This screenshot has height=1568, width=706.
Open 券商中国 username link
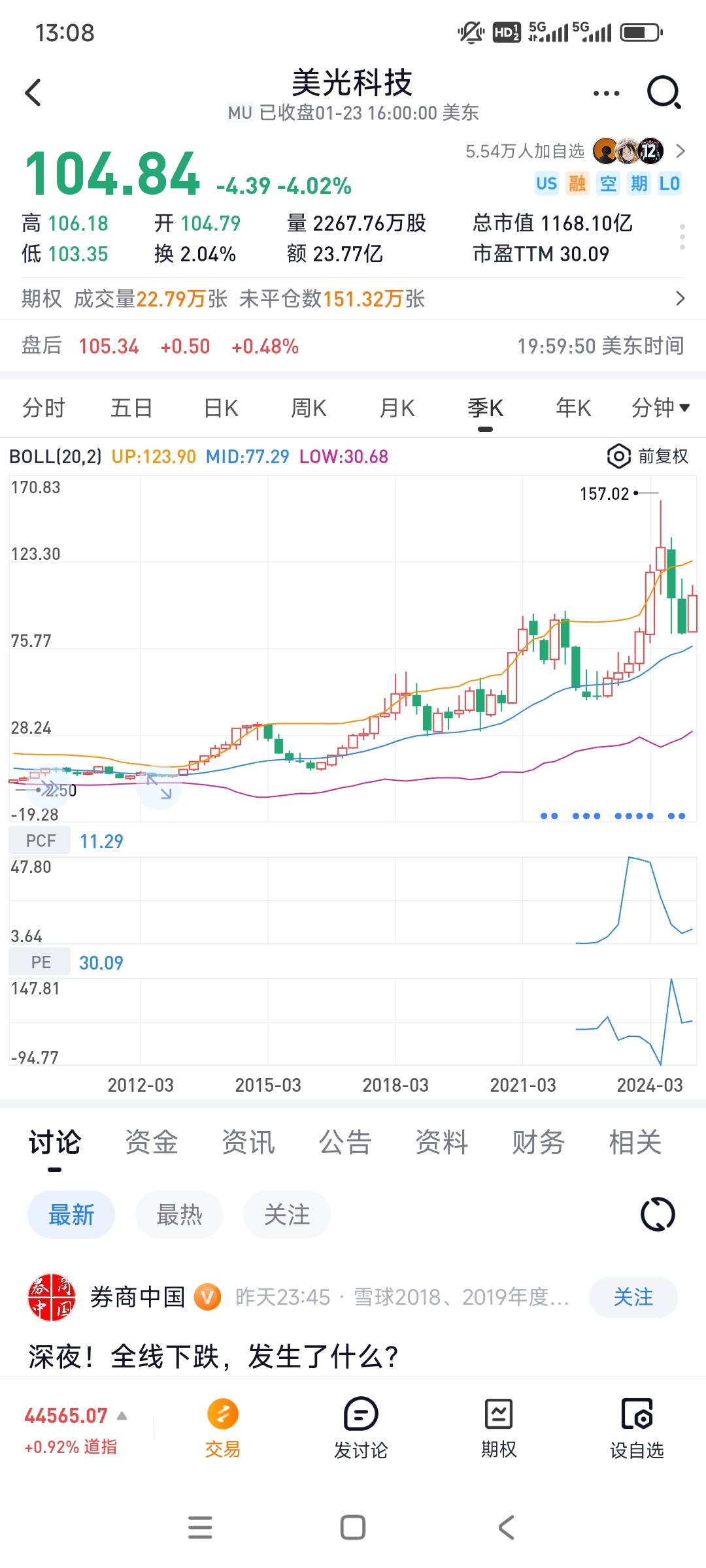click(138, 1297)
